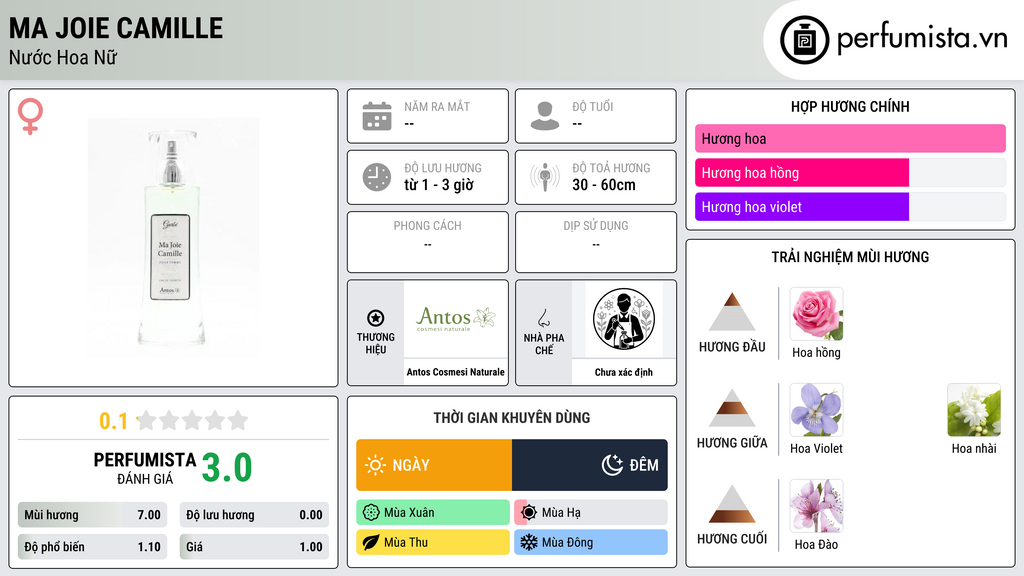Choose the Mùa Xuân season bar

point(433,513)
